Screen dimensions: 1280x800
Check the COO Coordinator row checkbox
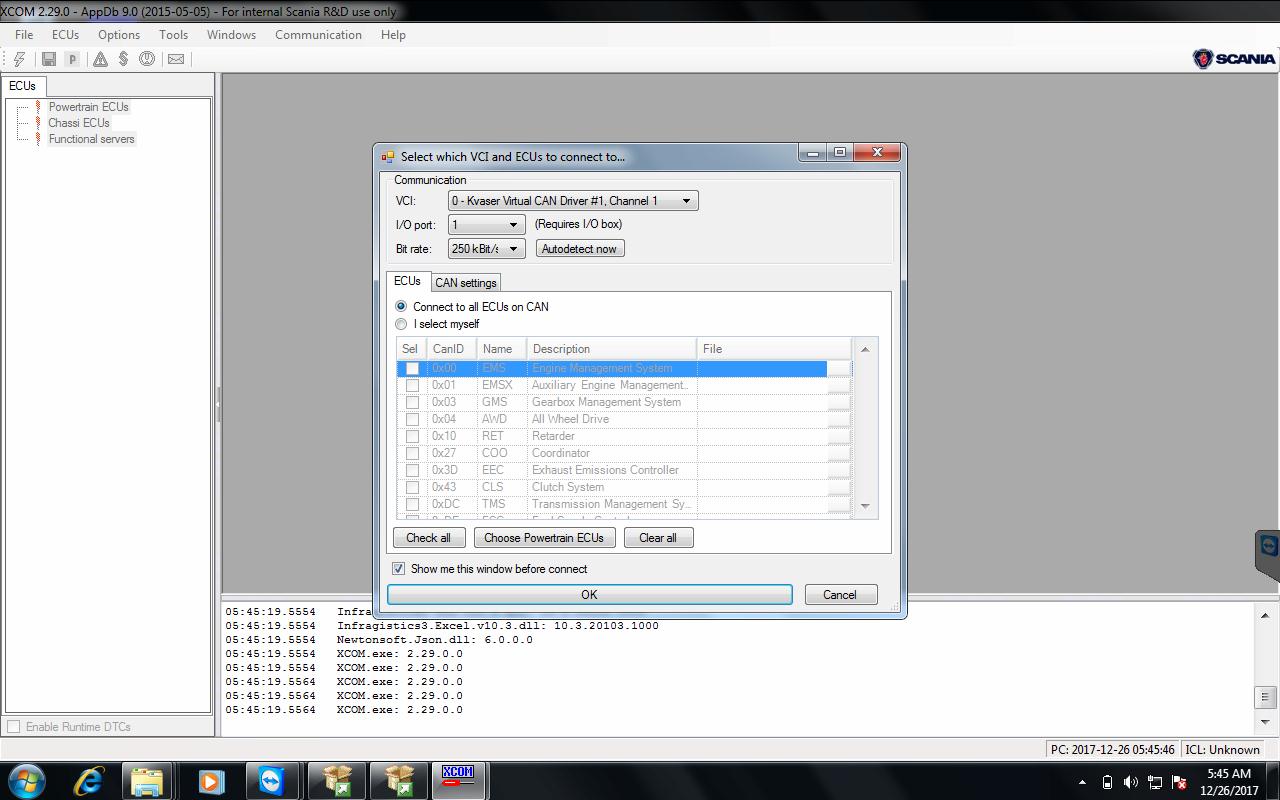(x=412, y=453)
